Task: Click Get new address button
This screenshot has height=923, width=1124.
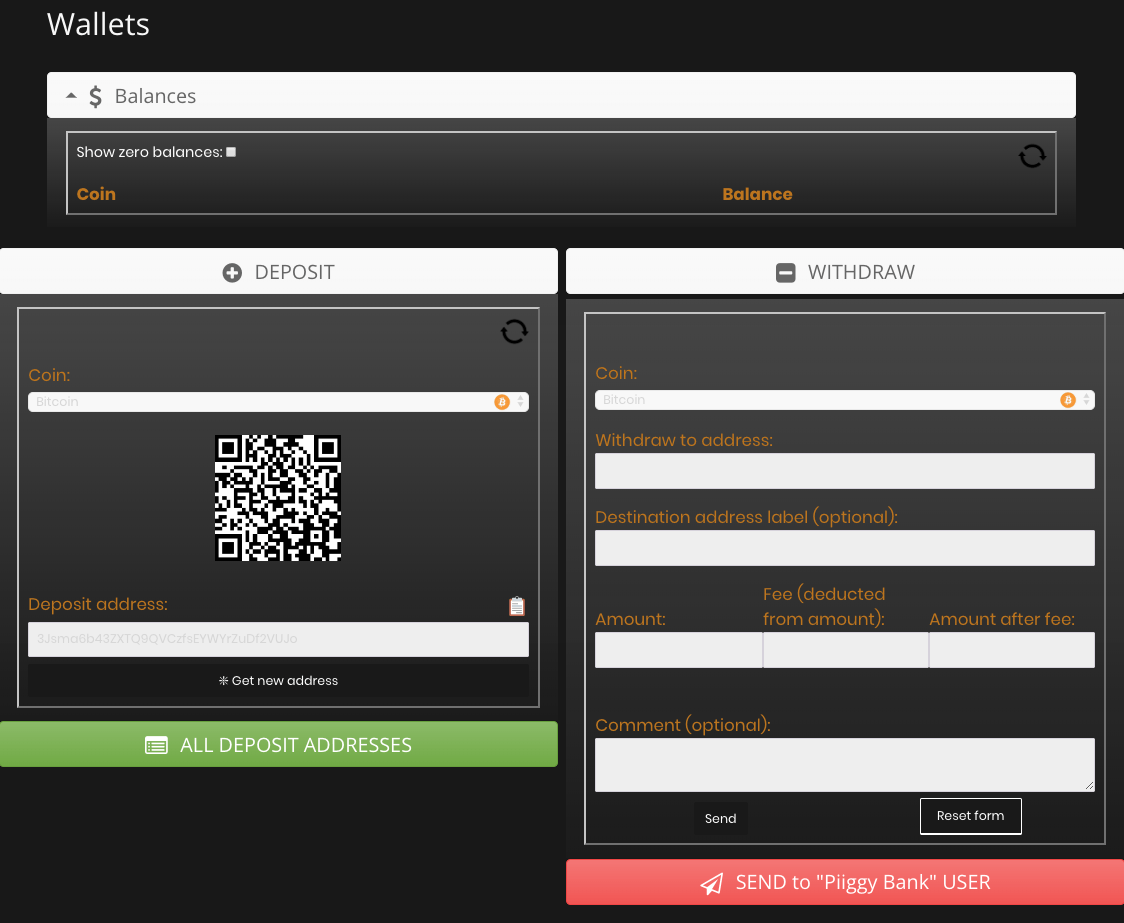Action: (278, 681)
